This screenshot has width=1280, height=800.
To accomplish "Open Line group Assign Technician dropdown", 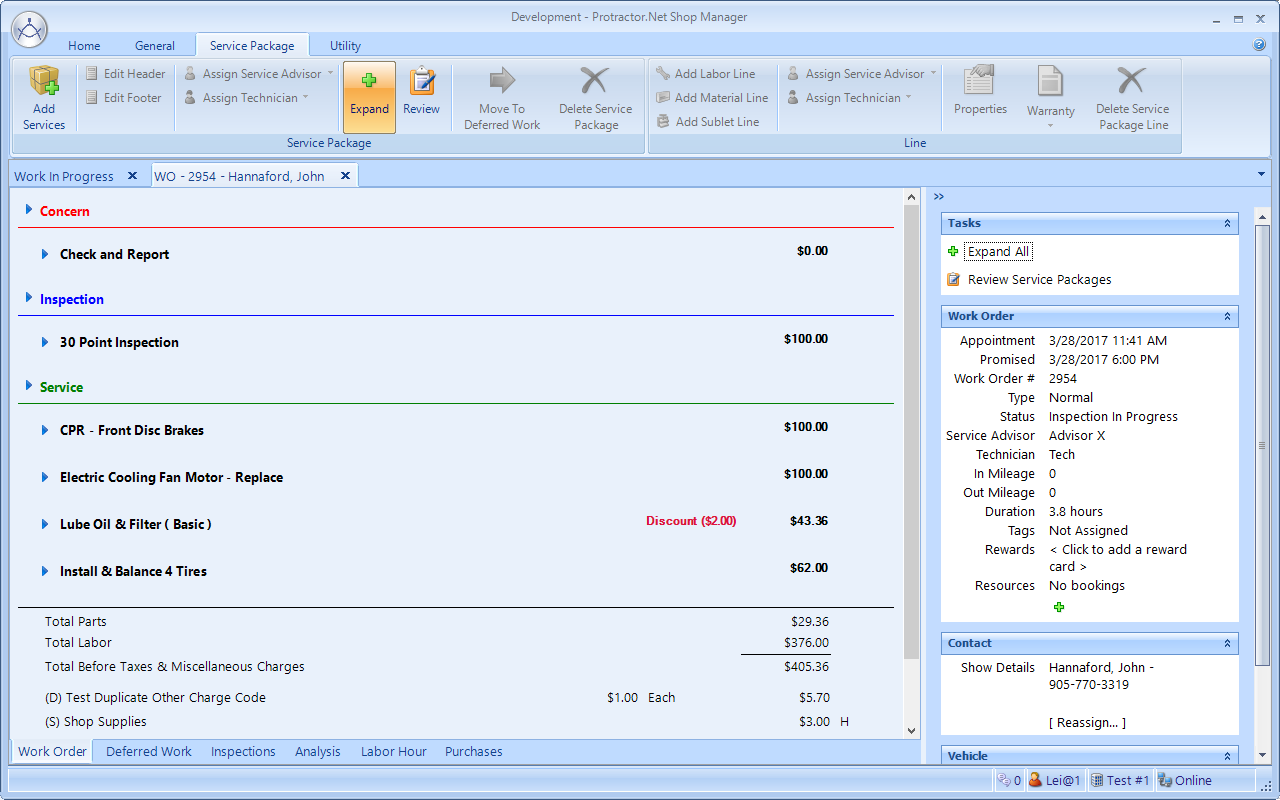I will [849, 98].
